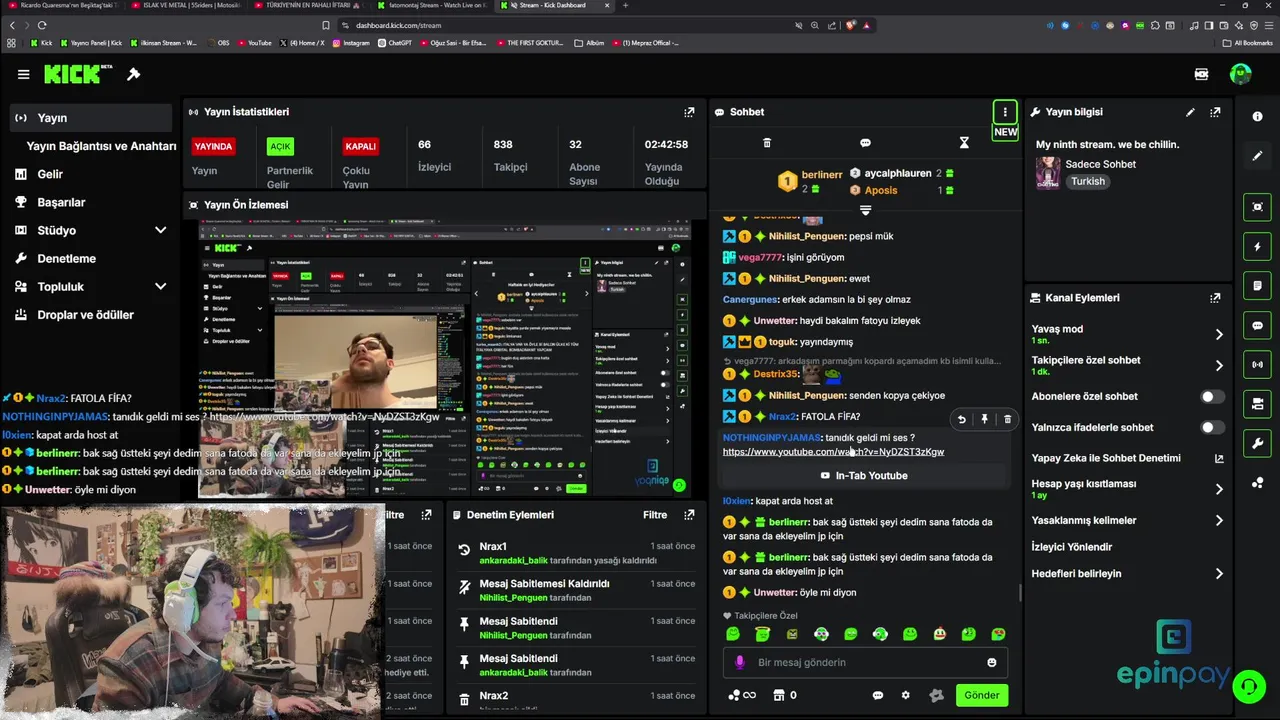The height and width of the screenshot is (720, 1280).
Task: Click İzleyici Yönlendir option
Action: pos(1072,547)
